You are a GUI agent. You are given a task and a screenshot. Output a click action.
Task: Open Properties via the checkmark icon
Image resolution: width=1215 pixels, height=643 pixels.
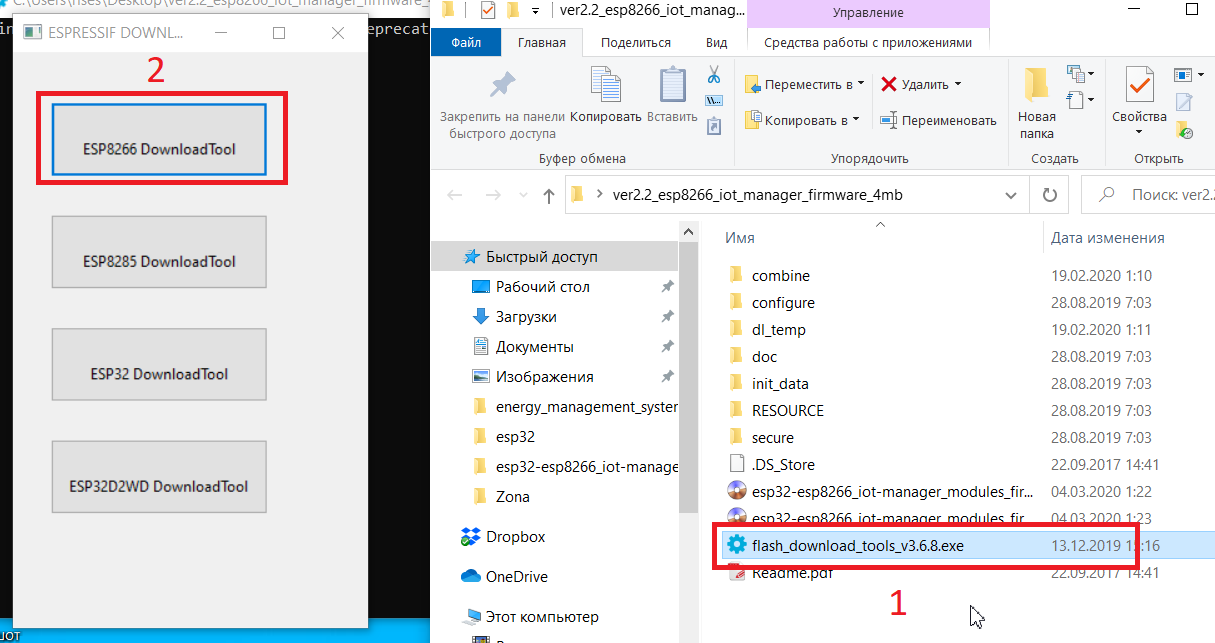[1139, 95]
